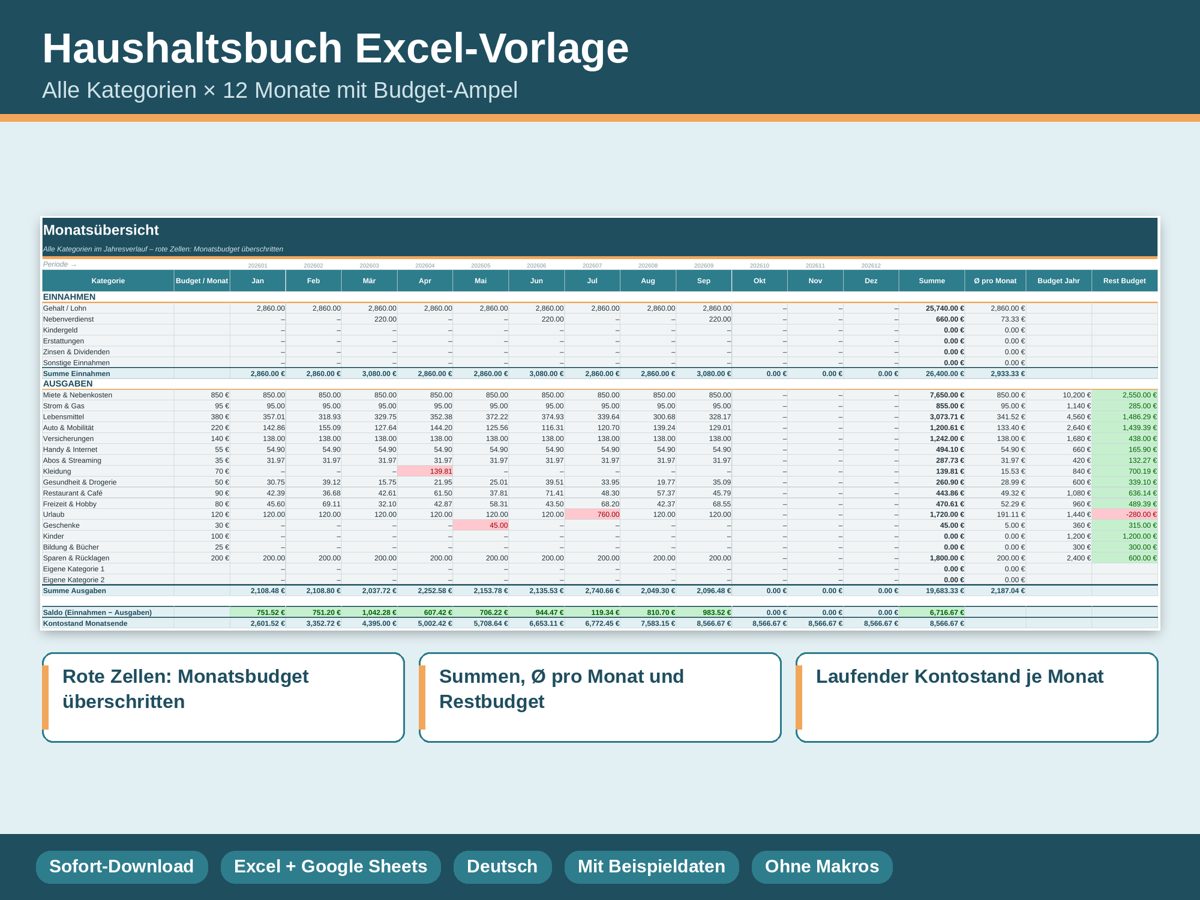Open the 'Summen, Ø pro Monat und Restbudget' card
The width and height of the screenshot is (1200, 900).
tap(600, 697)
